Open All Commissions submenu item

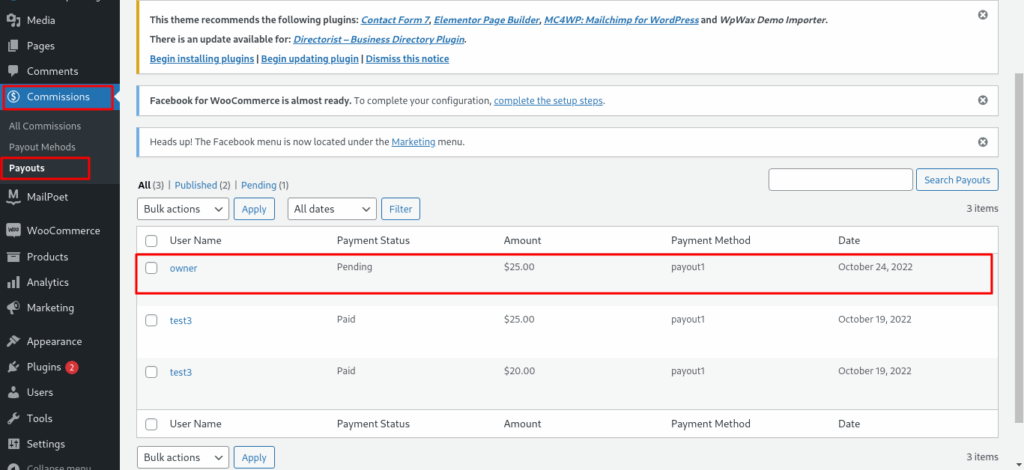coord(45,127)
